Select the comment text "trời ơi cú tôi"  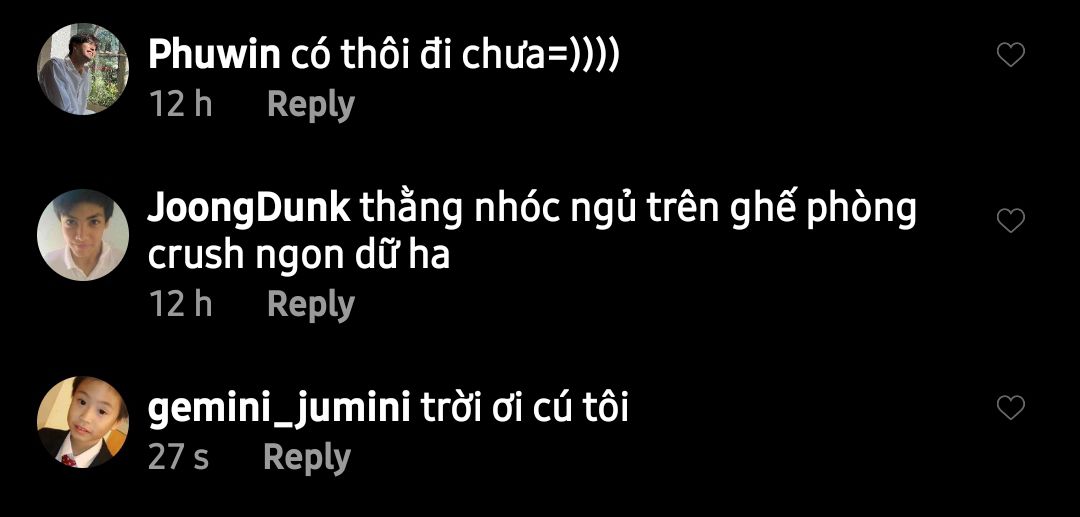[x=524, y=409]
